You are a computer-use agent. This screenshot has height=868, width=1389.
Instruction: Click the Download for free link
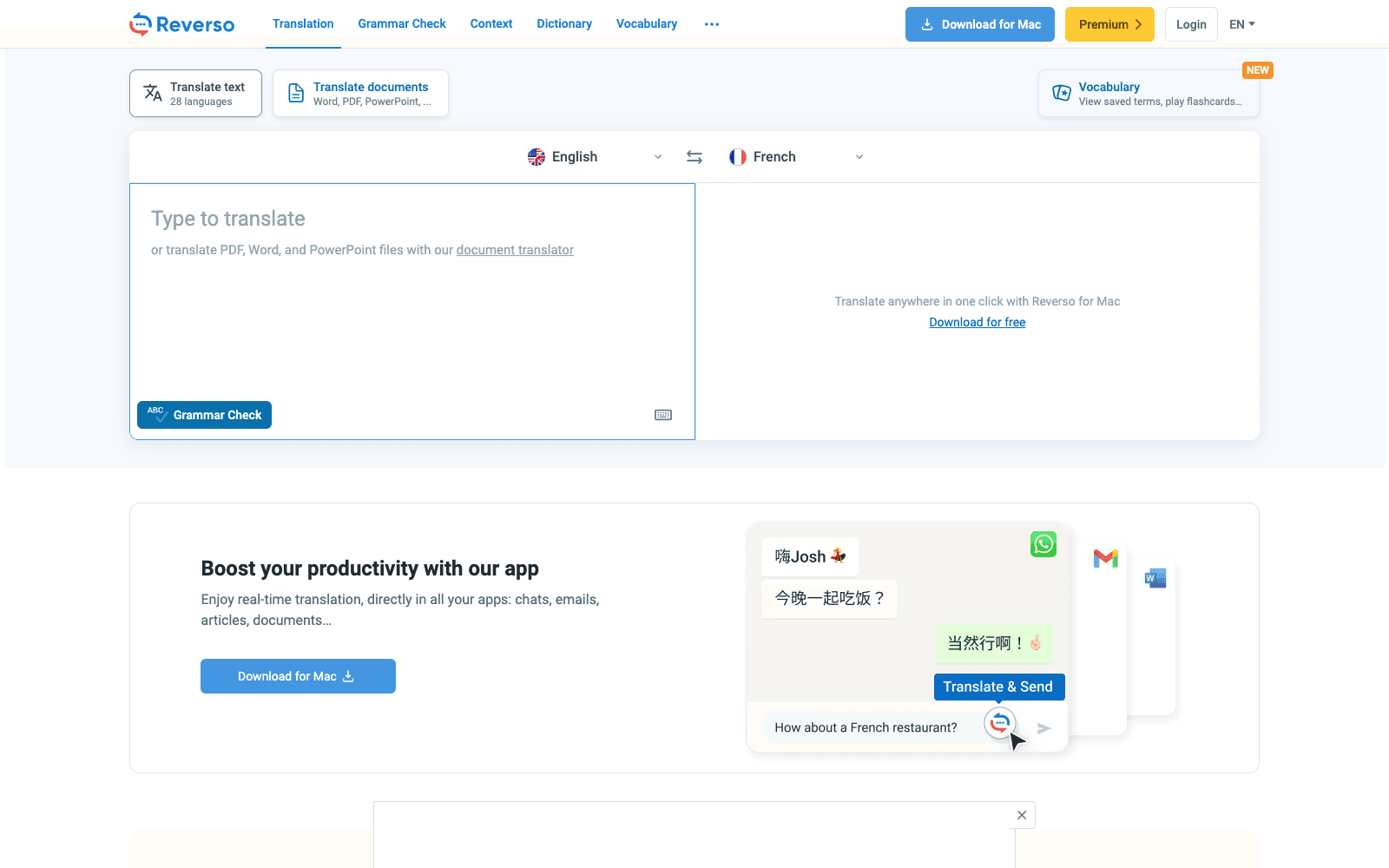[x=978, y=322]
